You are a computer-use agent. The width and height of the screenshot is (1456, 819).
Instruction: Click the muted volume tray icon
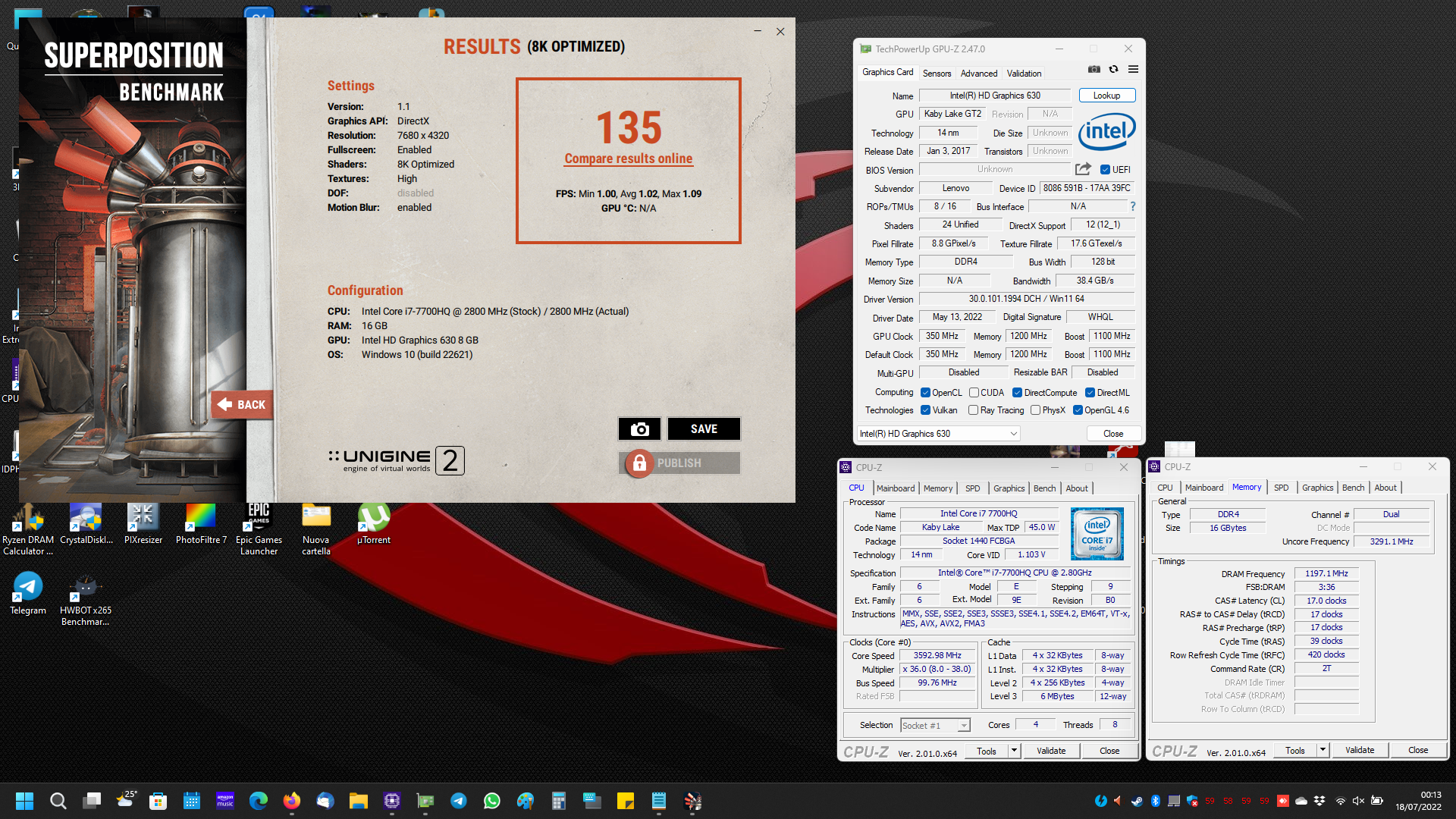pos(1357,801)
